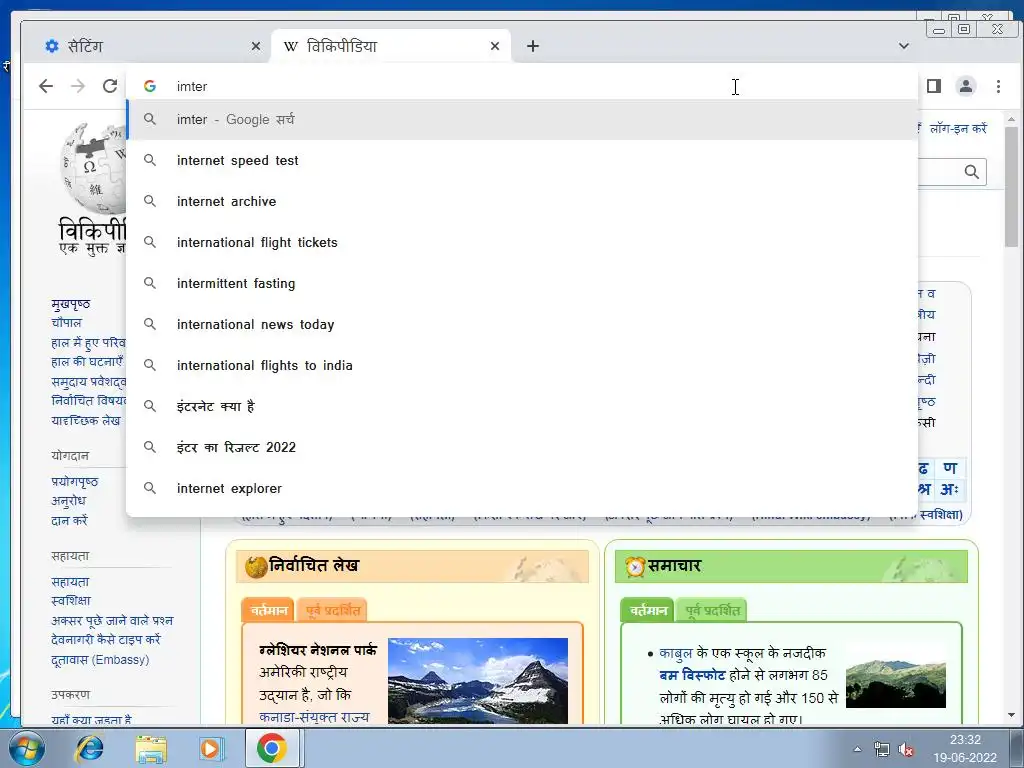This screenshot has width=1024, height=768.
Task: Click the लॉग-इन करें link
Action: 958,129
